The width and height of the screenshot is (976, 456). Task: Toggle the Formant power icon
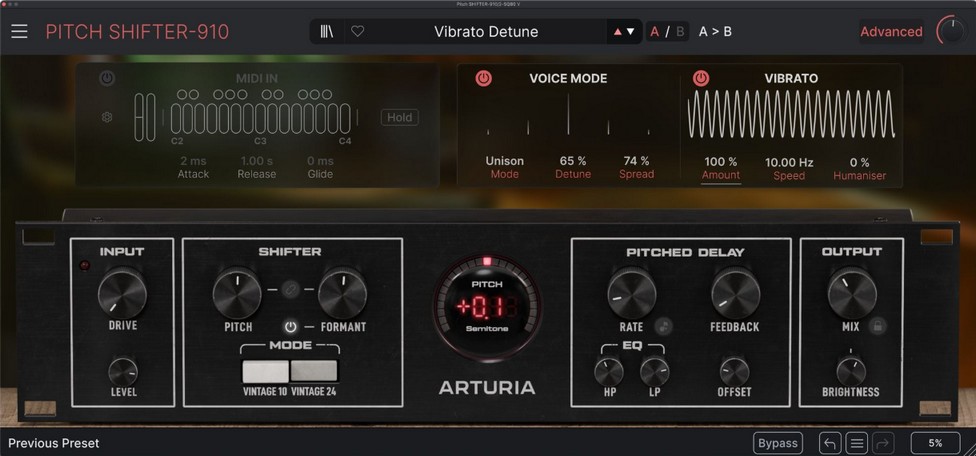point(290,327)
